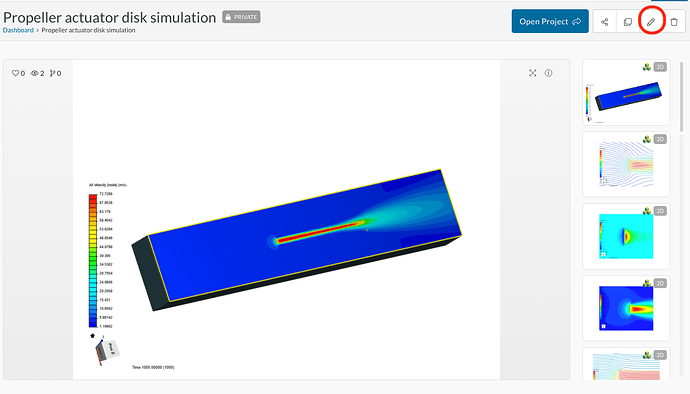Click the 2D badge on second thumbnail
The image size is (690, 394).
(x=660, y=139)
